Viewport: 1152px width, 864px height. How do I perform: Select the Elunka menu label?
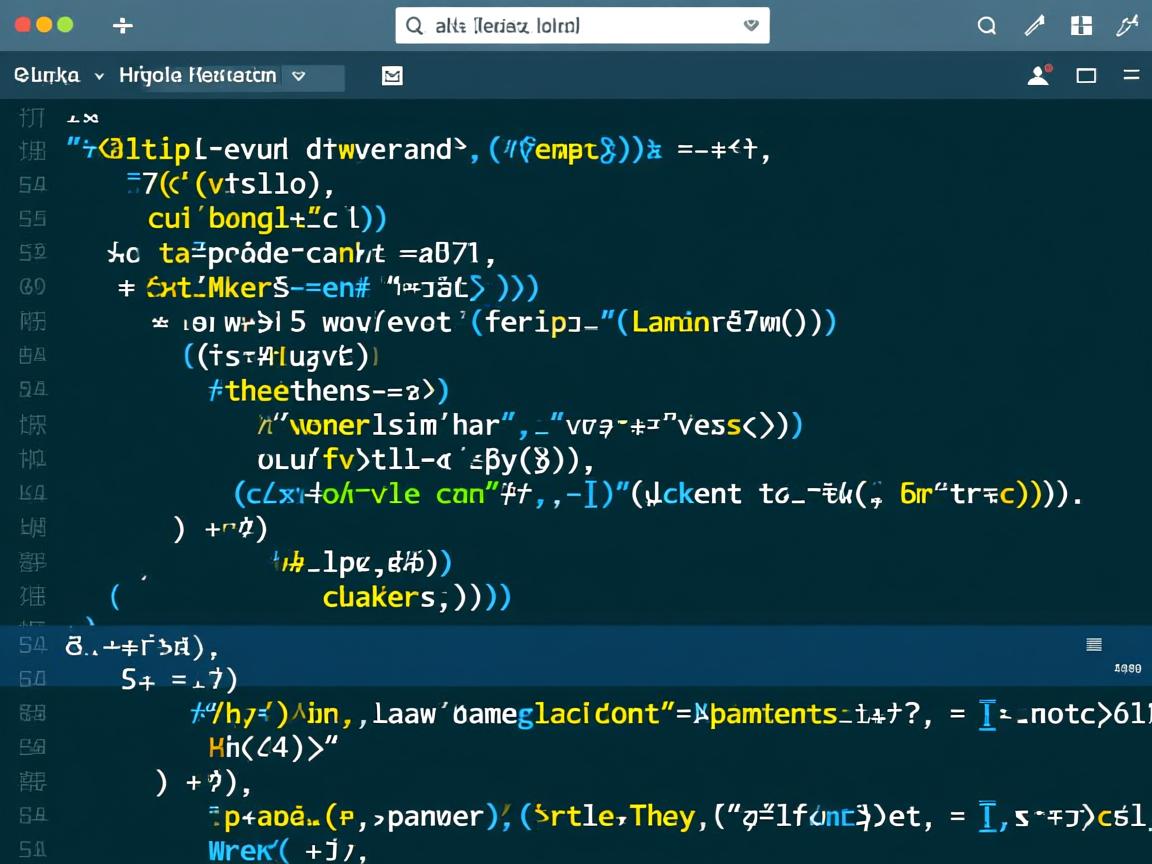47,75
